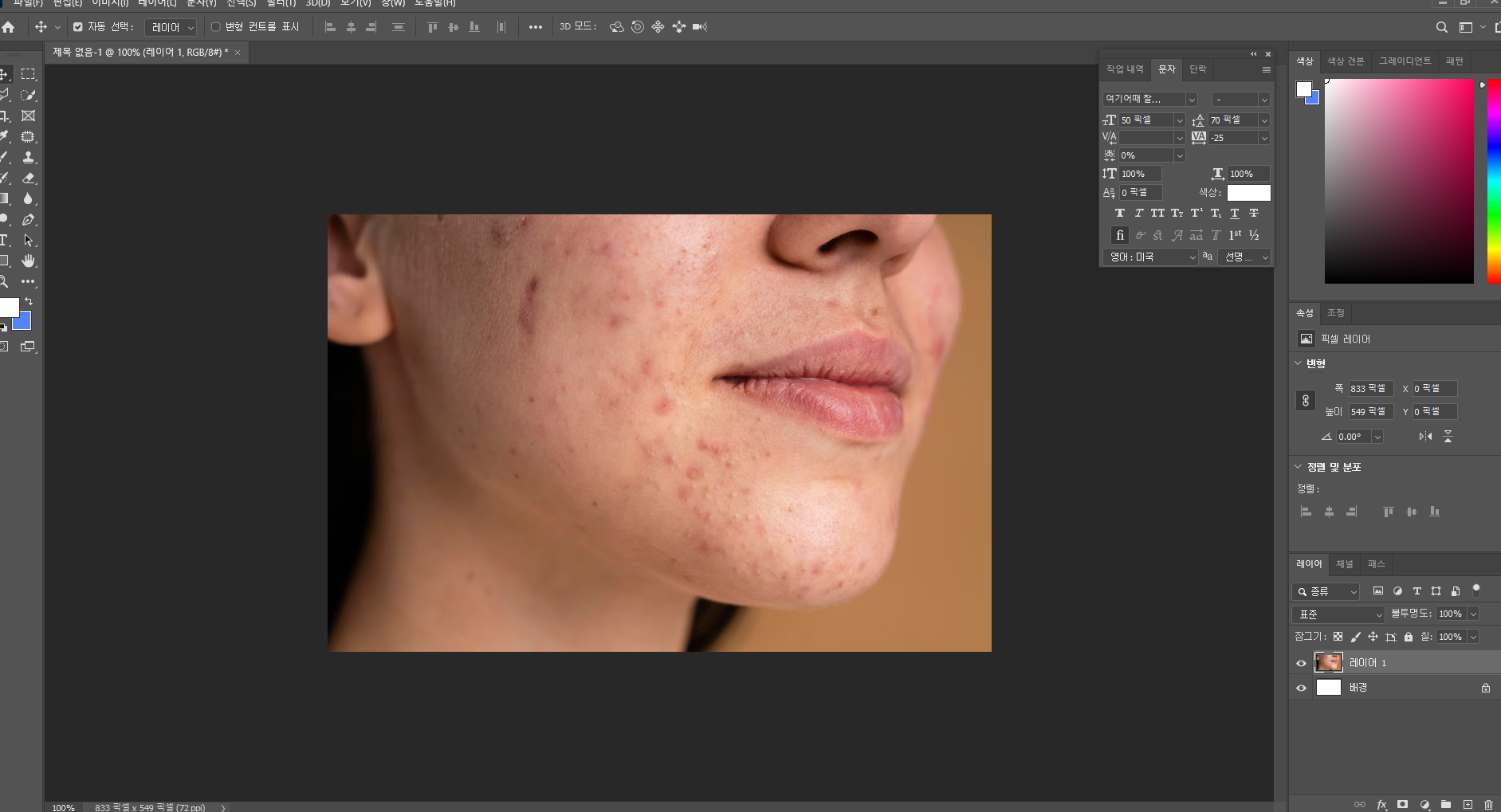The height and width of the screenshot is (812, 1501).
Task: Select the Frame tool
Action: coord(29,116)
